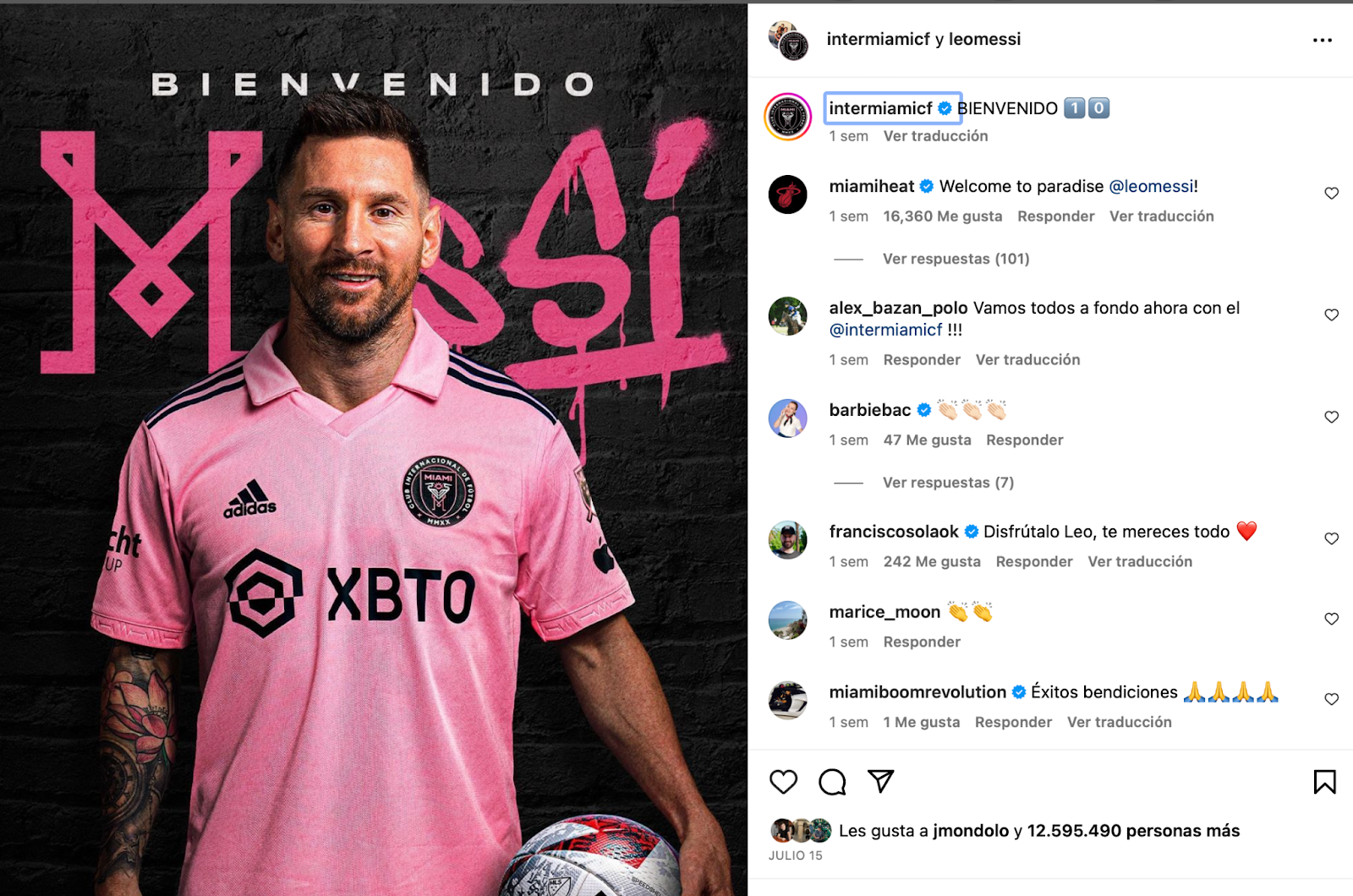Like the post with the heart icon

tap(783, 782)
